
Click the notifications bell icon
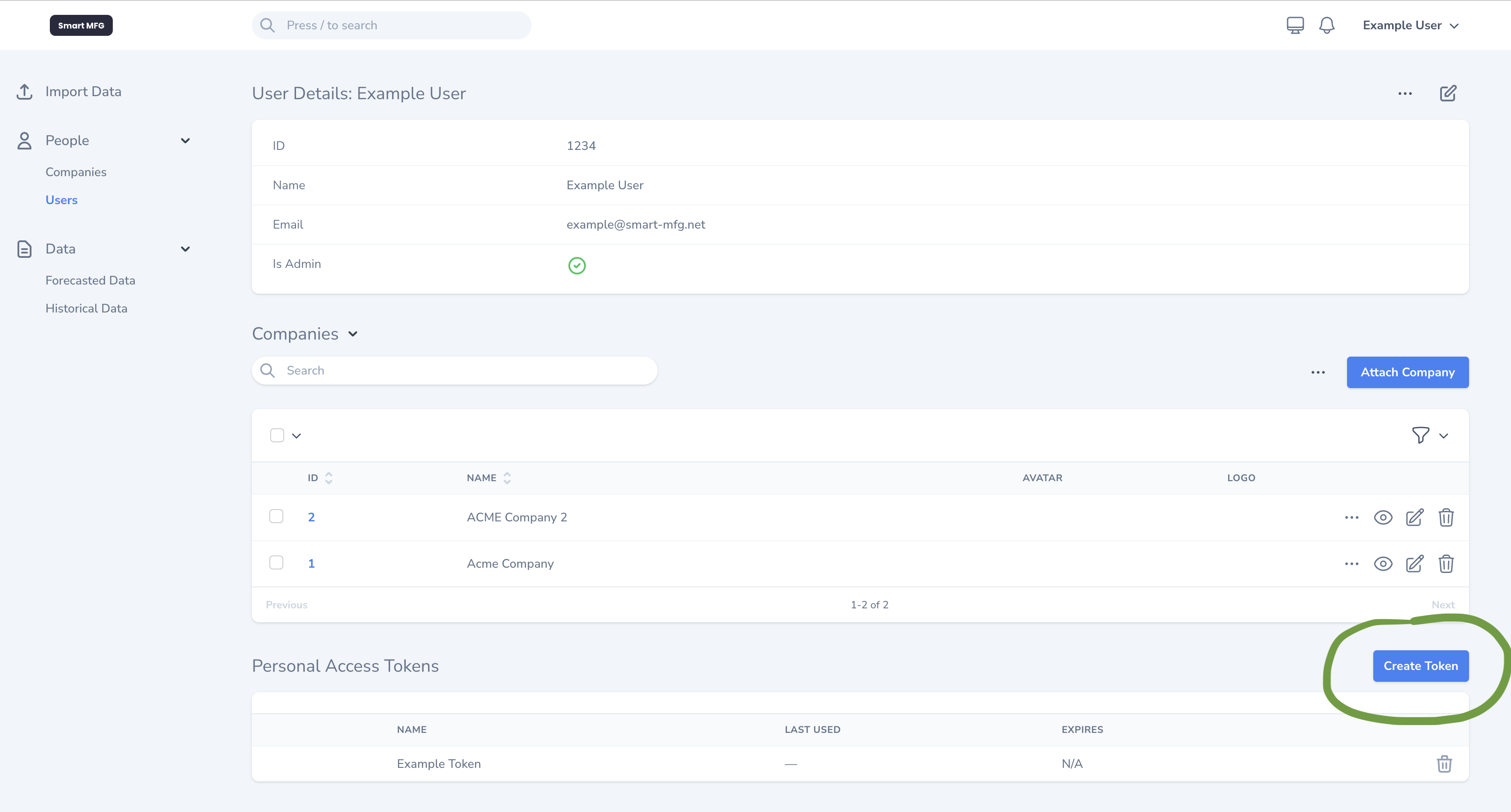click(1327, 24)
